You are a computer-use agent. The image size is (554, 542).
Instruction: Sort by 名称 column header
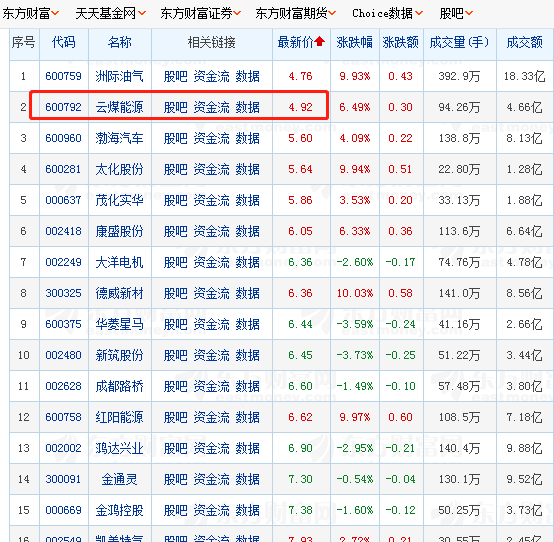(119, 42)
